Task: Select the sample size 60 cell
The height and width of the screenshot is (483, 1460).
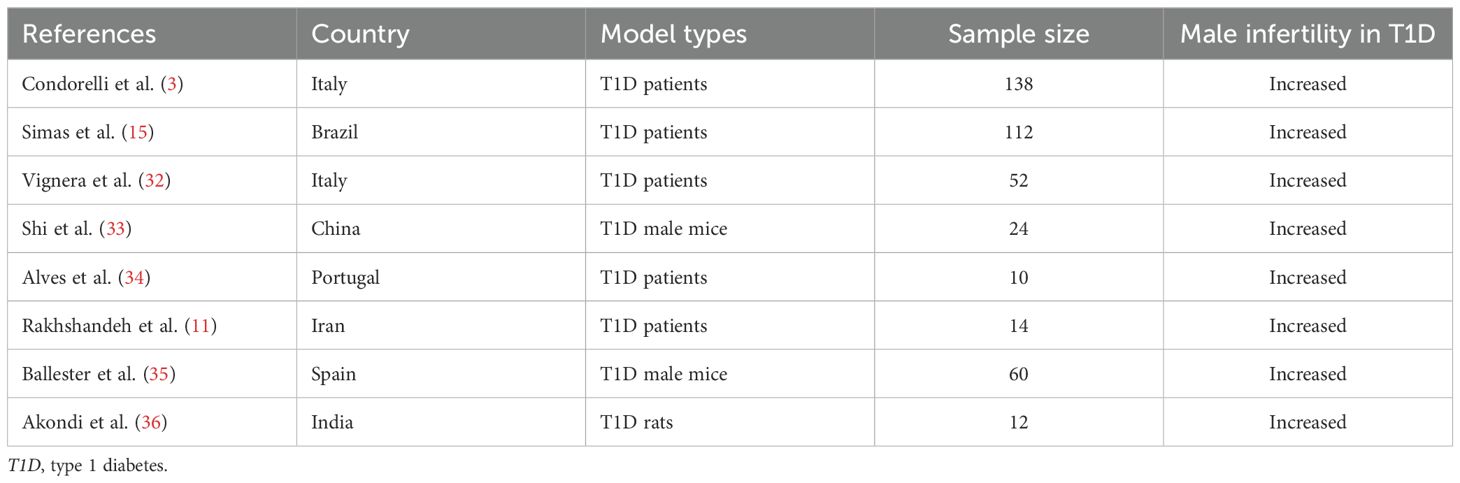Action: 1019,374
